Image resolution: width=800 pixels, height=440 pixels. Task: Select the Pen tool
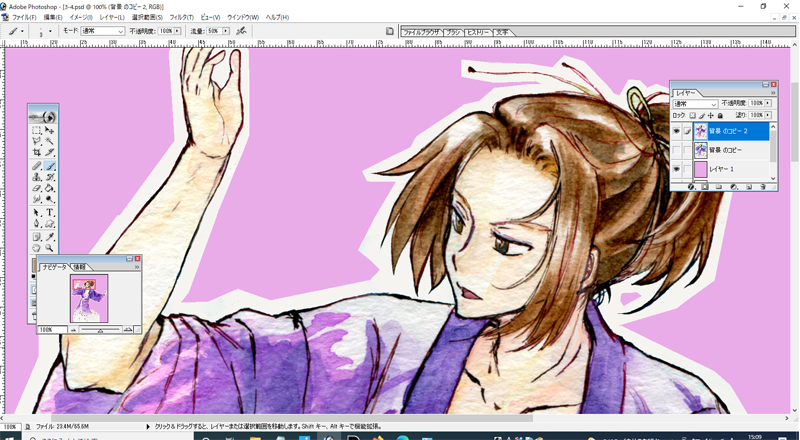coord(37,224)
